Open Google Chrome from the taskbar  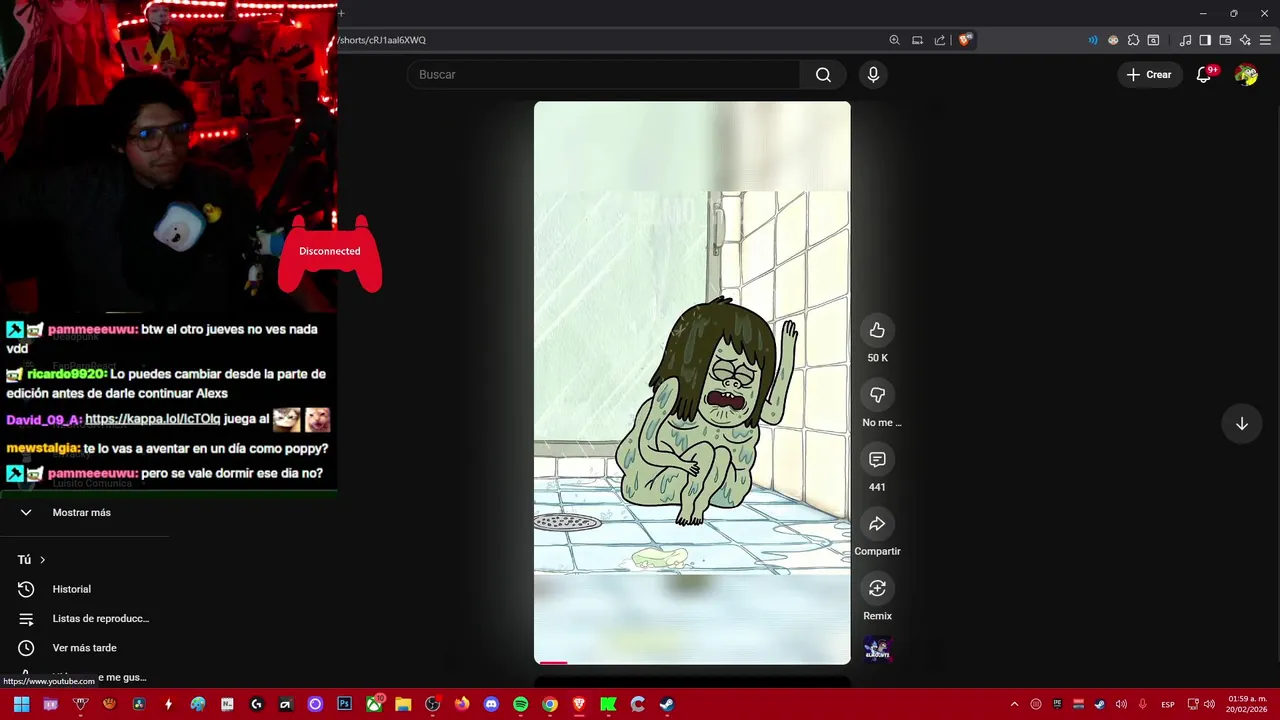549,704
